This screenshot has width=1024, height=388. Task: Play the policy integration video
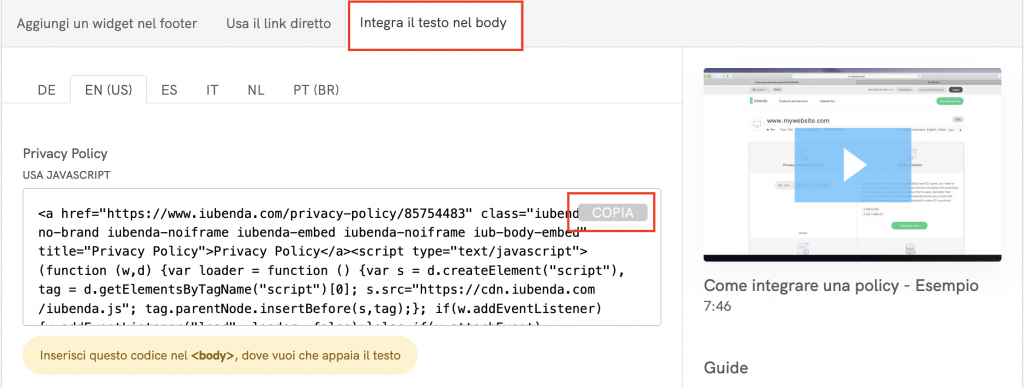pyautogui.click(x=852, y=165)
